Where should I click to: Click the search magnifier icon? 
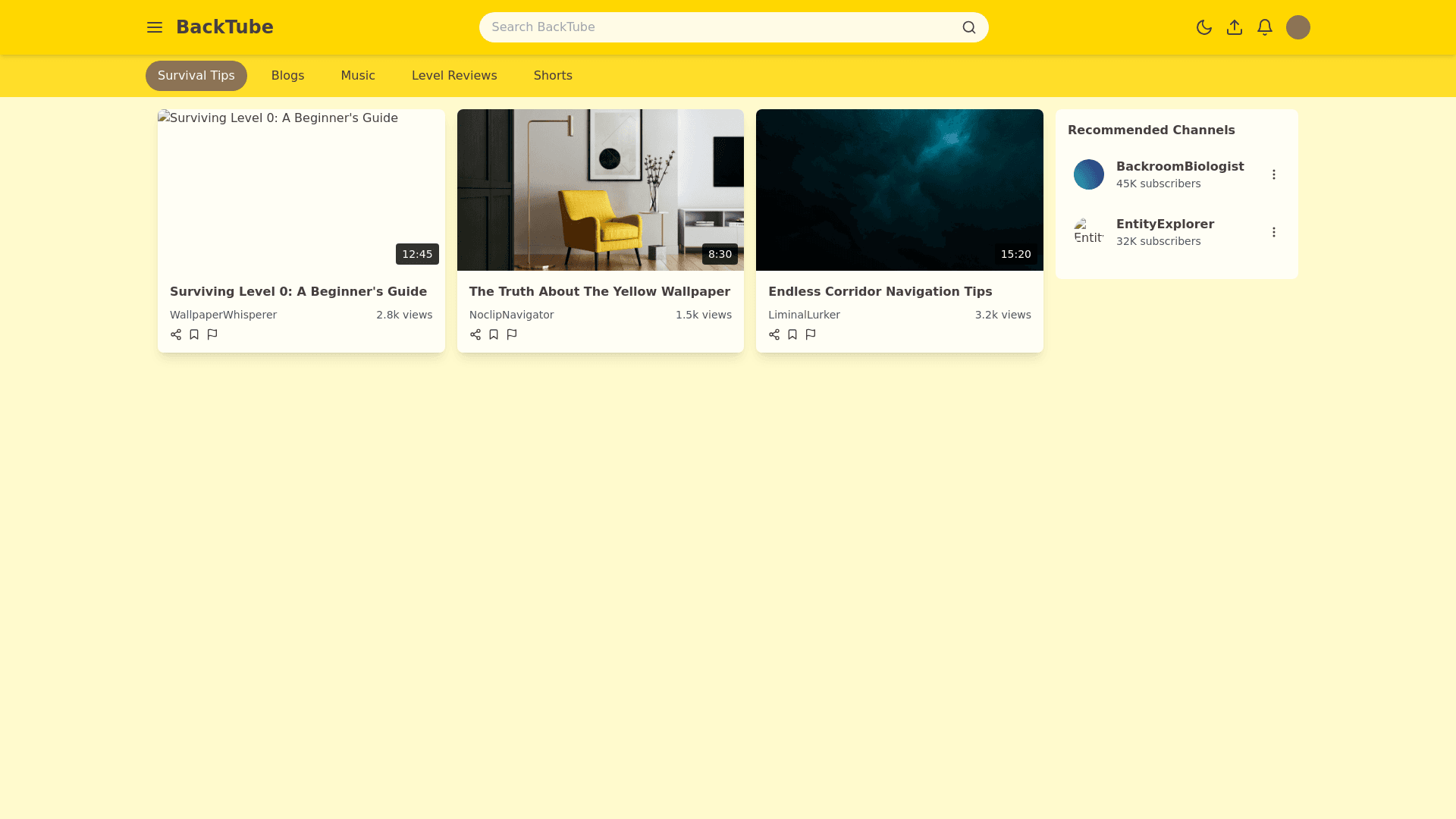click(969, 27)
